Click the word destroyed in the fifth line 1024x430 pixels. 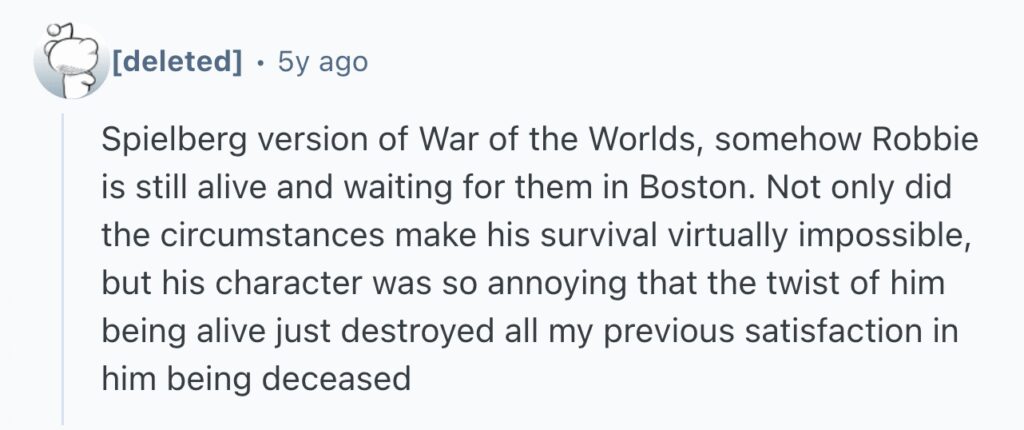click(x=416, y=331)
